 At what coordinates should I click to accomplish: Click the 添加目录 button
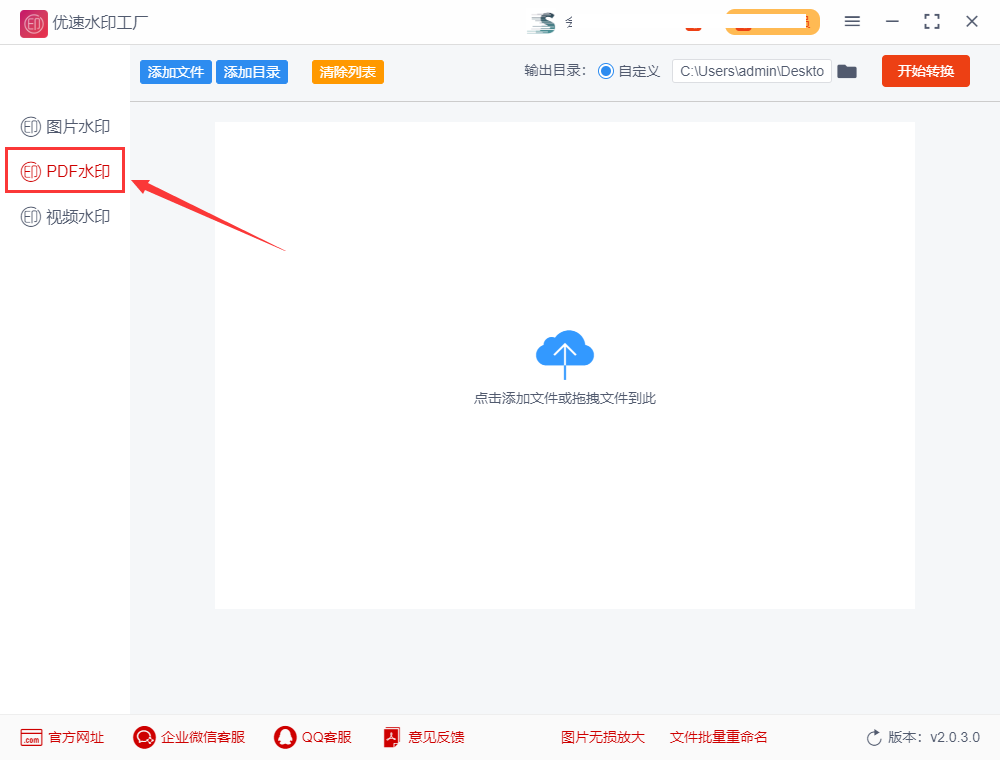(252, 72)
